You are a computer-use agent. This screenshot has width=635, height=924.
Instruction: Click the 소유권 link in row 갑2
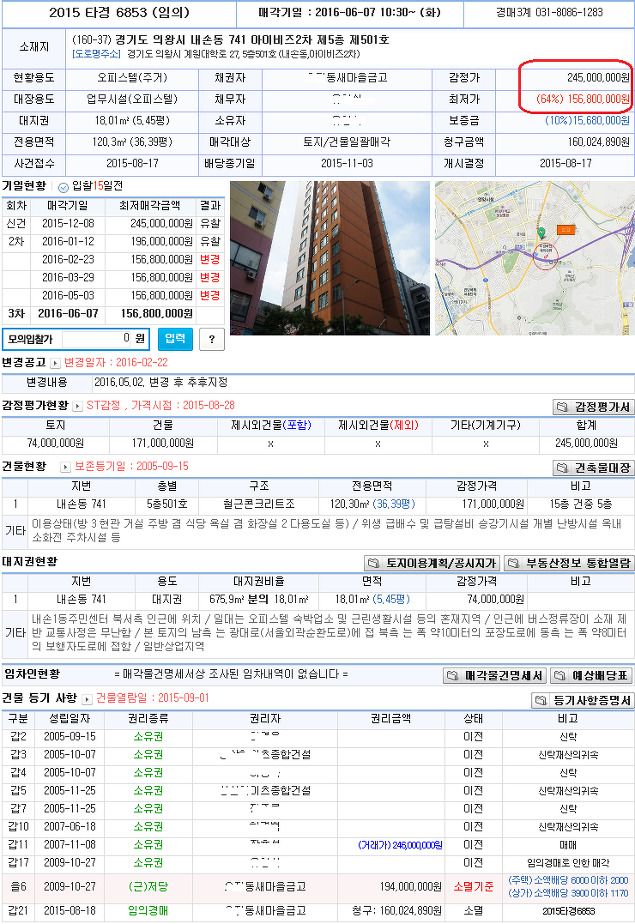click(148, 737)
